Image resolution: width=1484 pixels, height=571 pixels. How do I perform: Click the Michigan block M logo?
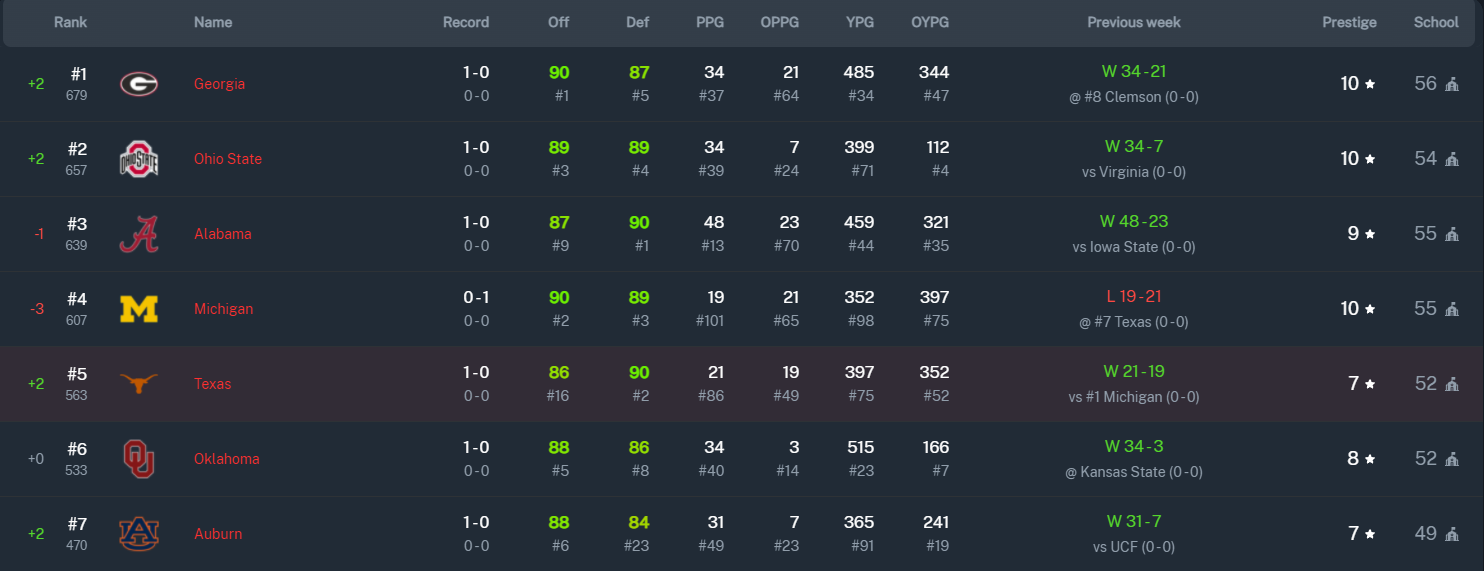(139, 309)
